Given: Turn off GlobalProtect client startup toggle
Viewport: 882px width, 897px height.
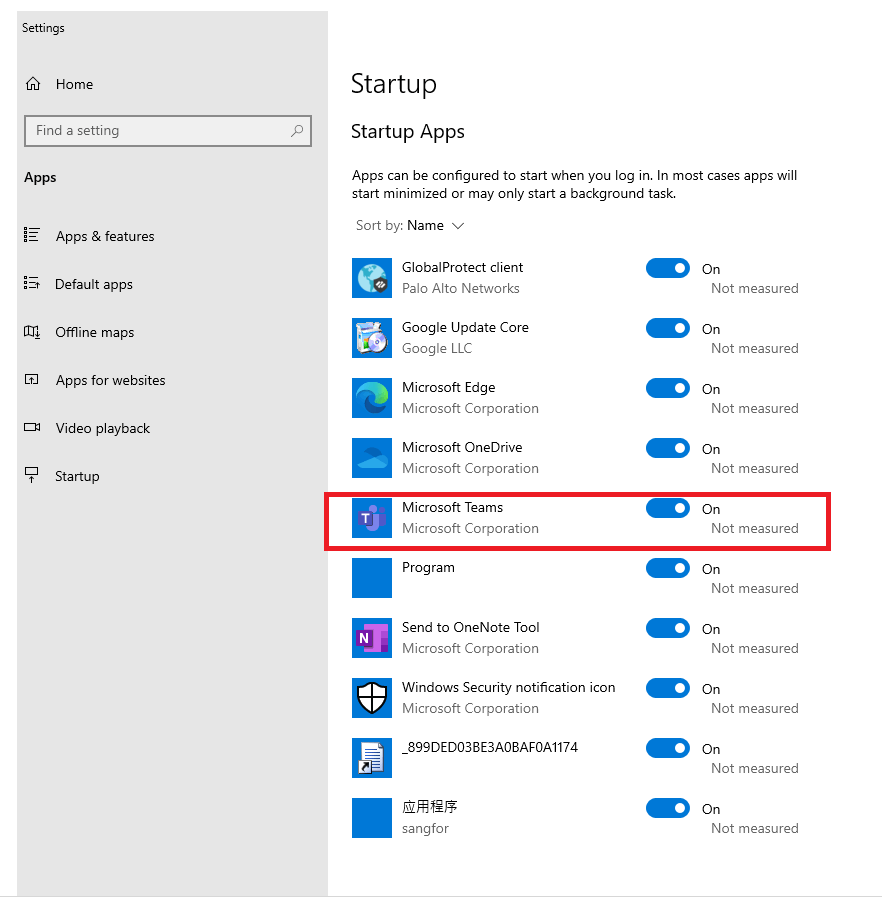Looking at the screenshot, I should 668,268.
